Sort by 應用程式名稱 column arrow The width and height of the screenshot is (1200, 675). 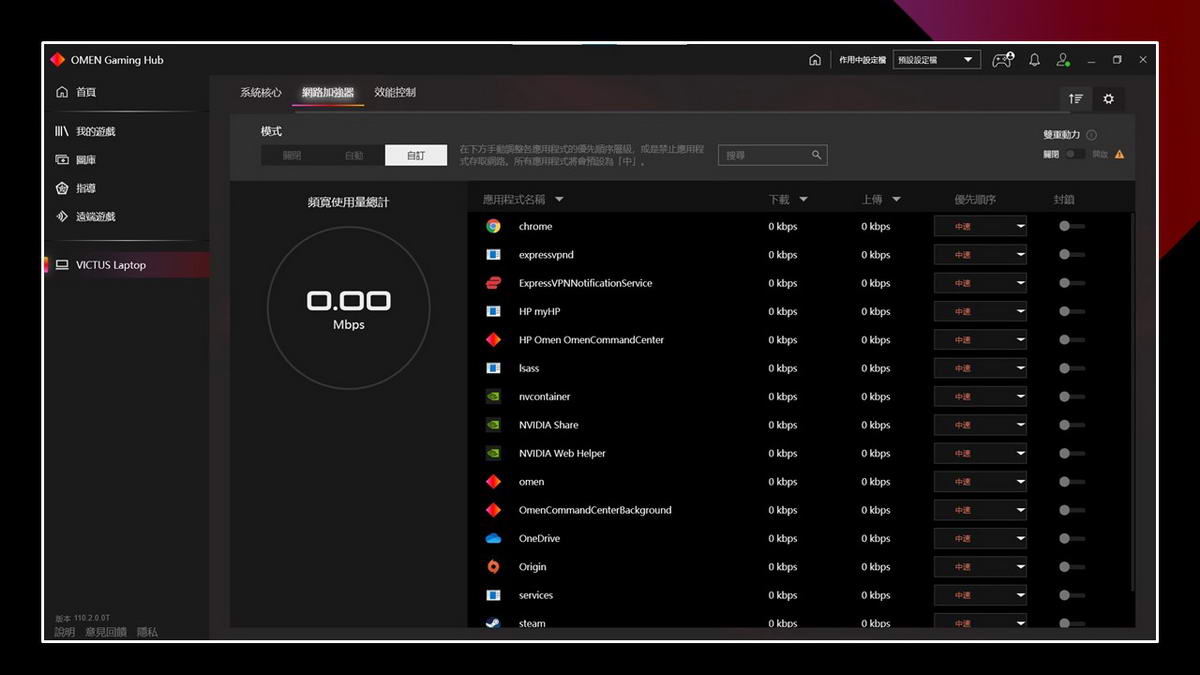pos(559,200)
